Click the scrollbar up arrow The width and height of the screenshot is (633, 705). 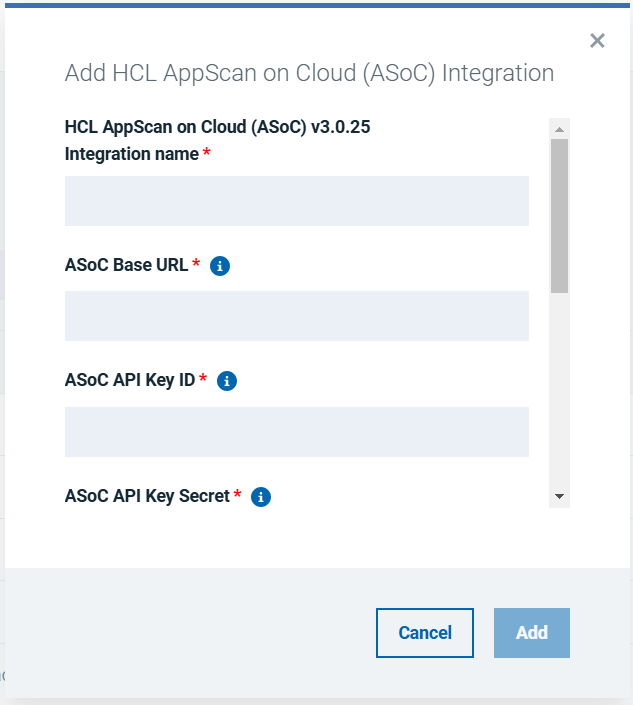click(x=560, y=129)
